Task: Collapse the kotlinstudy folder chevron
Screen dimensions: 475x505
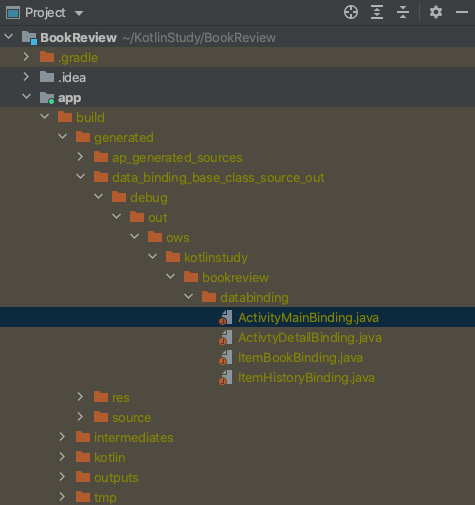Action: [153, 257]
